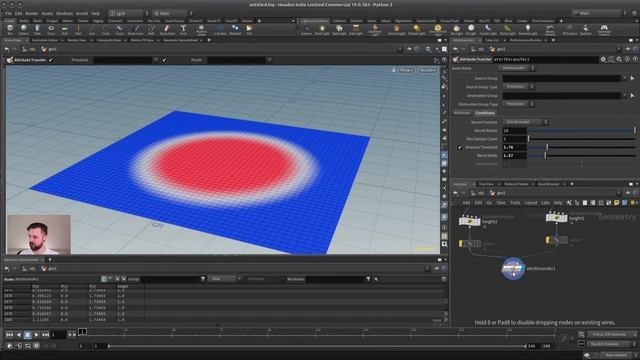Open the Render menu

pyautogui.click(x=31, y=13)
